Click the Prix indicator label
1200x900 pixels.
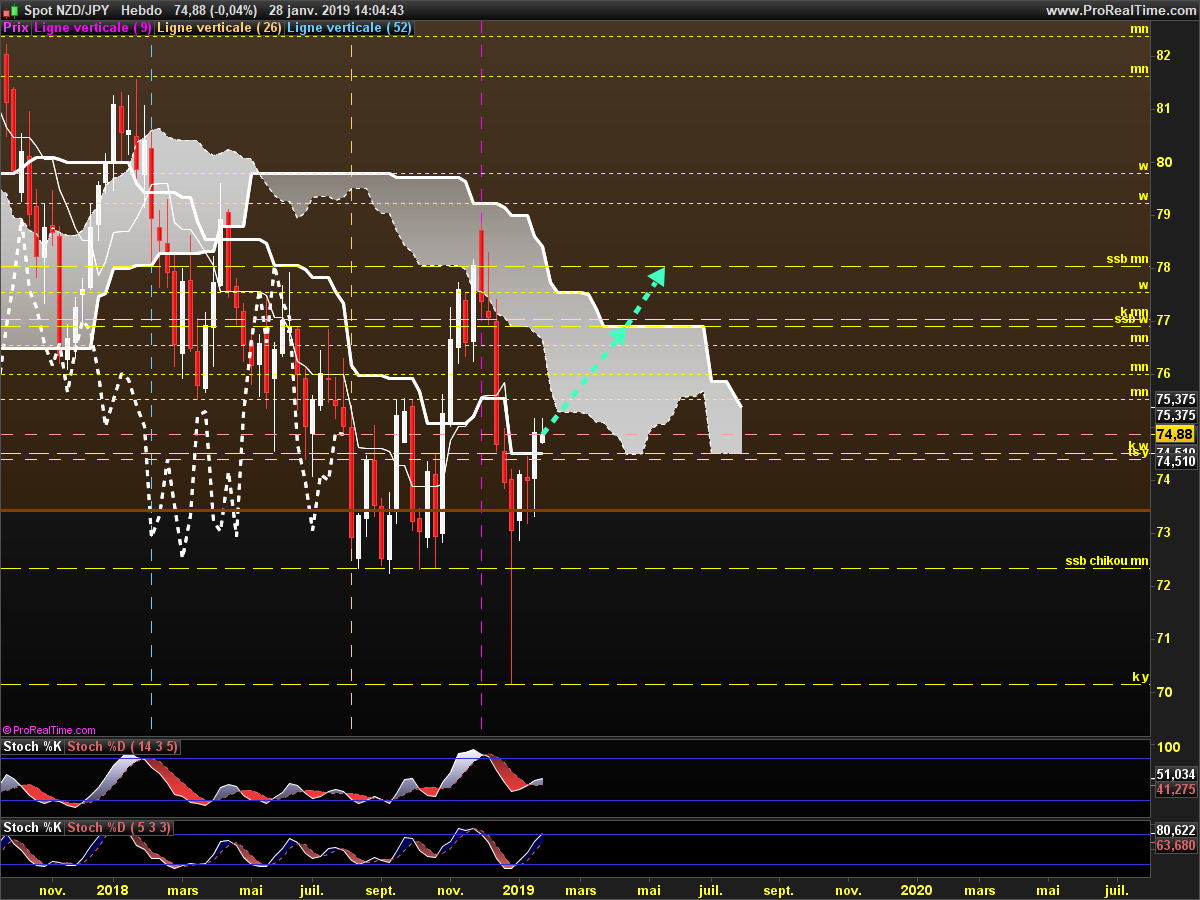click(x=16, y=28)
